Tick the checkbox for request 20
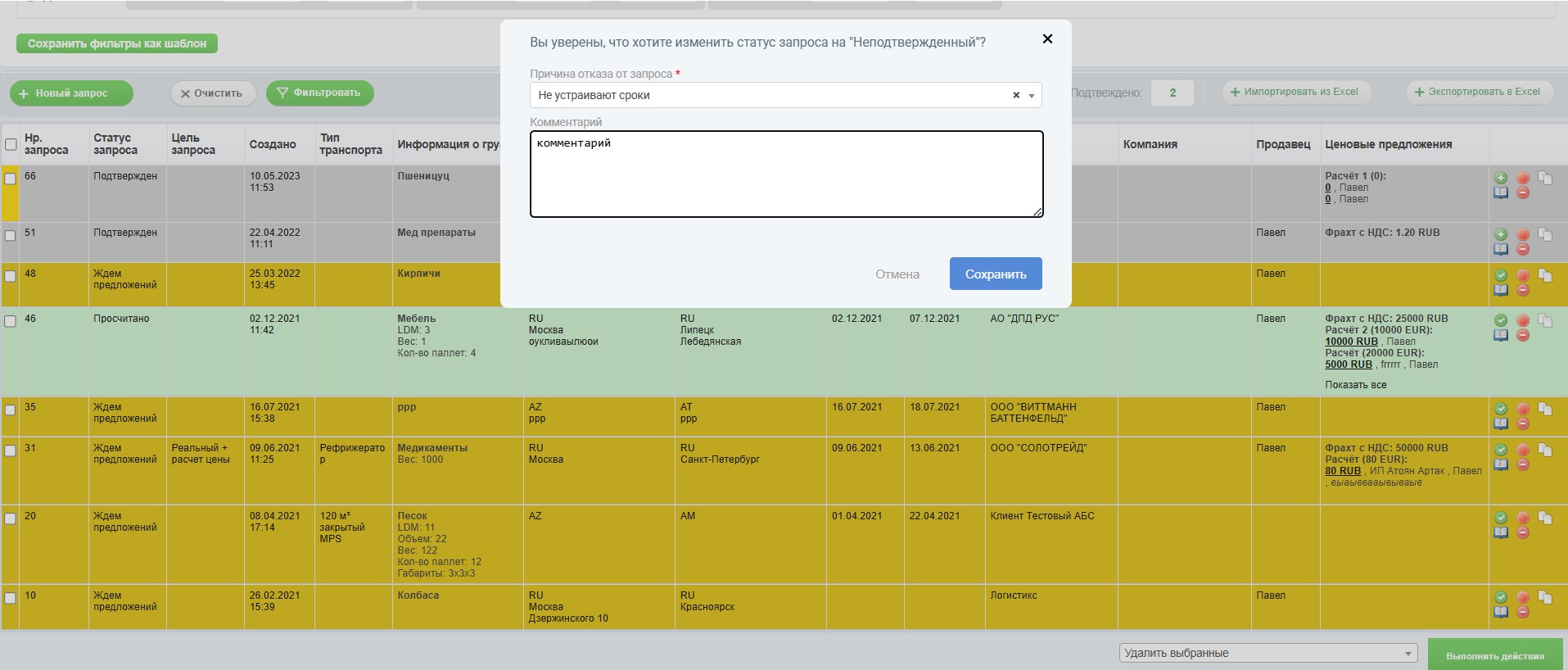Image resolution: width=1568 pixels, height=670 pixels. 11,518
